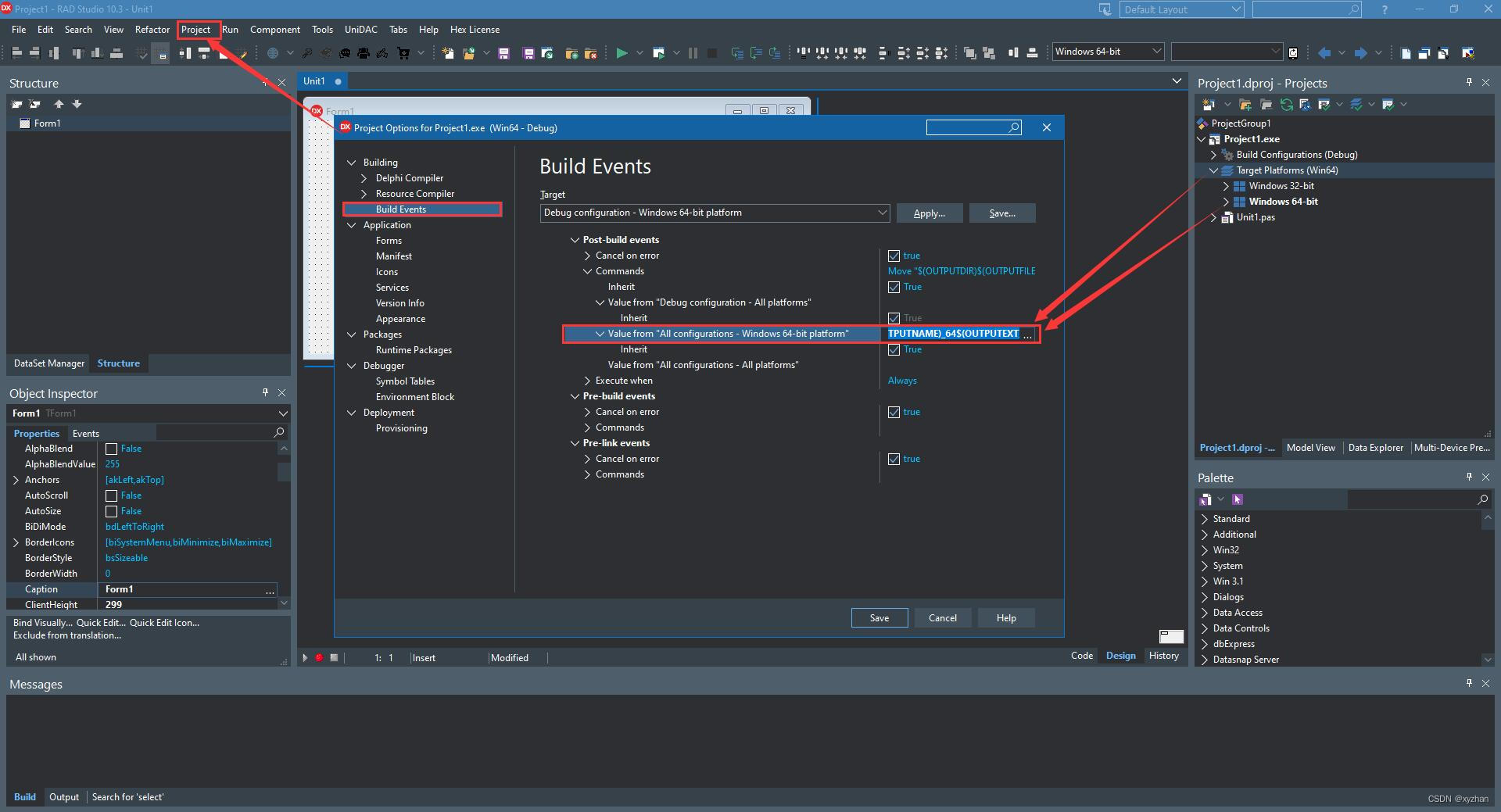Expand the Windows 32-bit platform node

[x=1226, y=186]
